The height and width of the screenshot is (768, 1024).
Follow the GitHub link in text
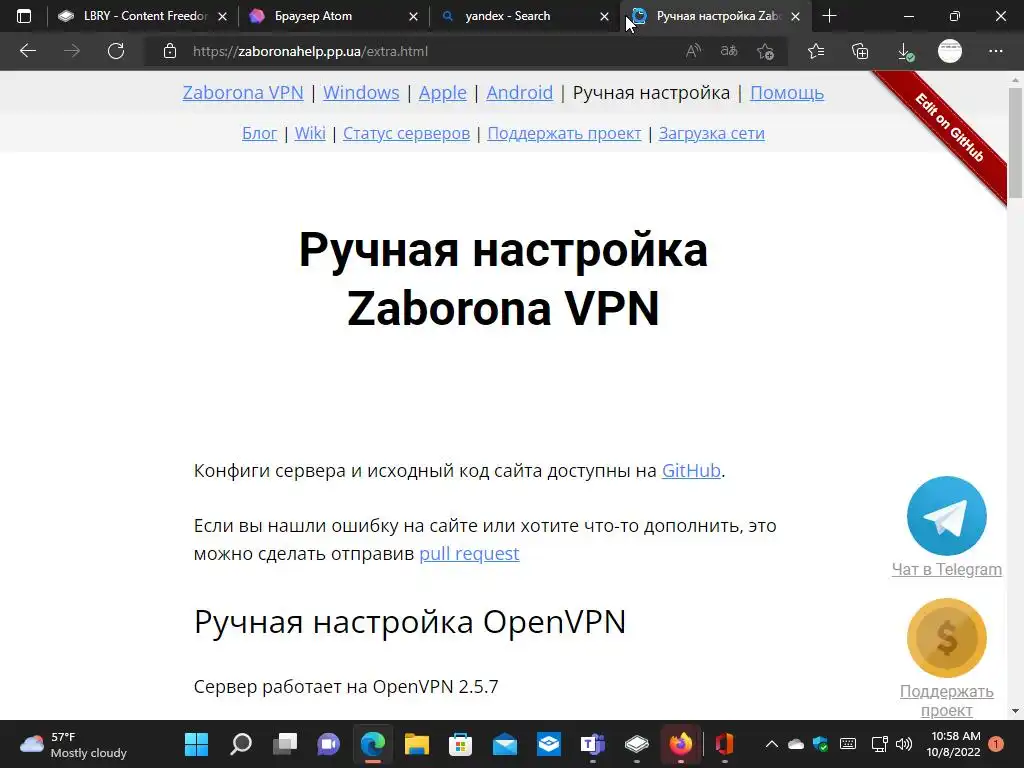point(691,471)
